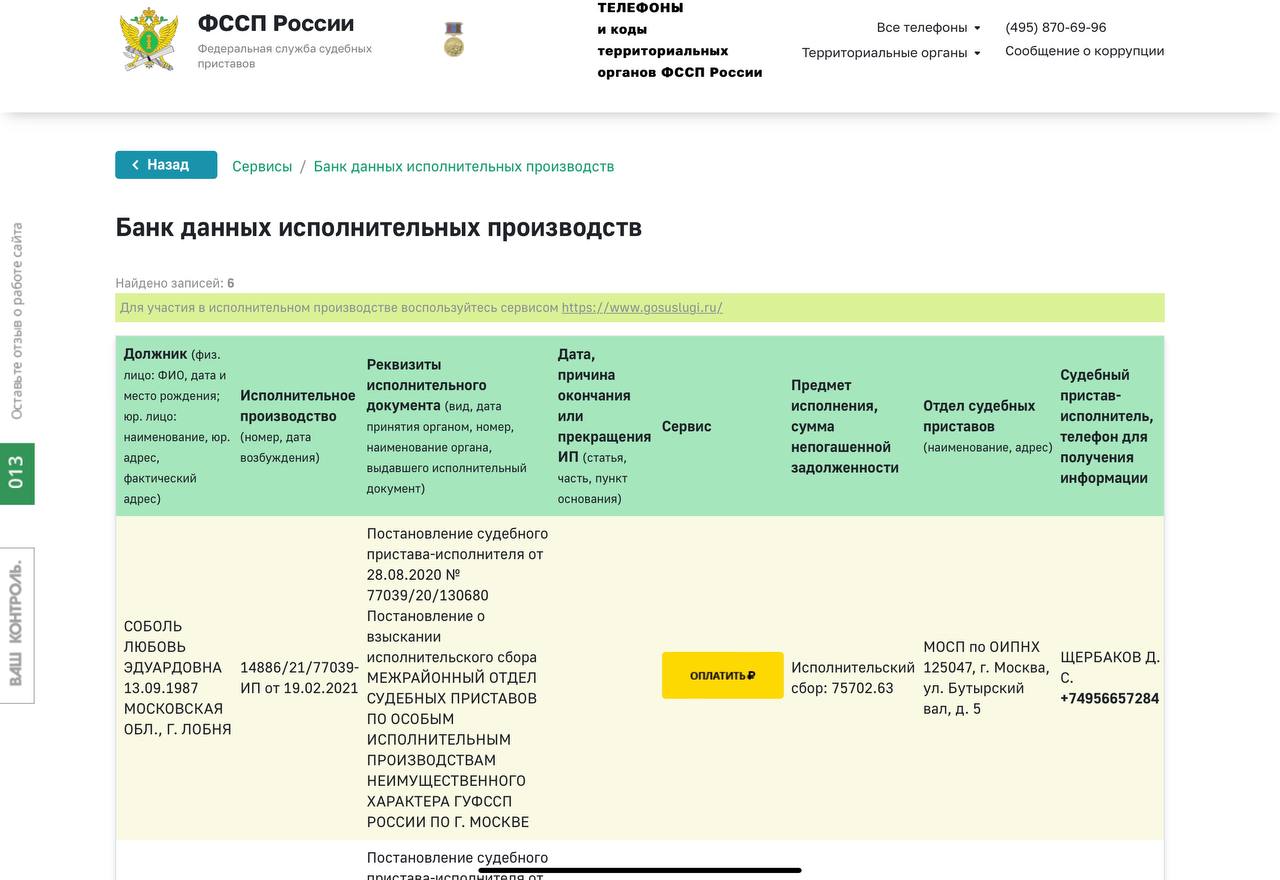
Task: Expand the Территориальные органы dropdown
Action: [891, 52]
